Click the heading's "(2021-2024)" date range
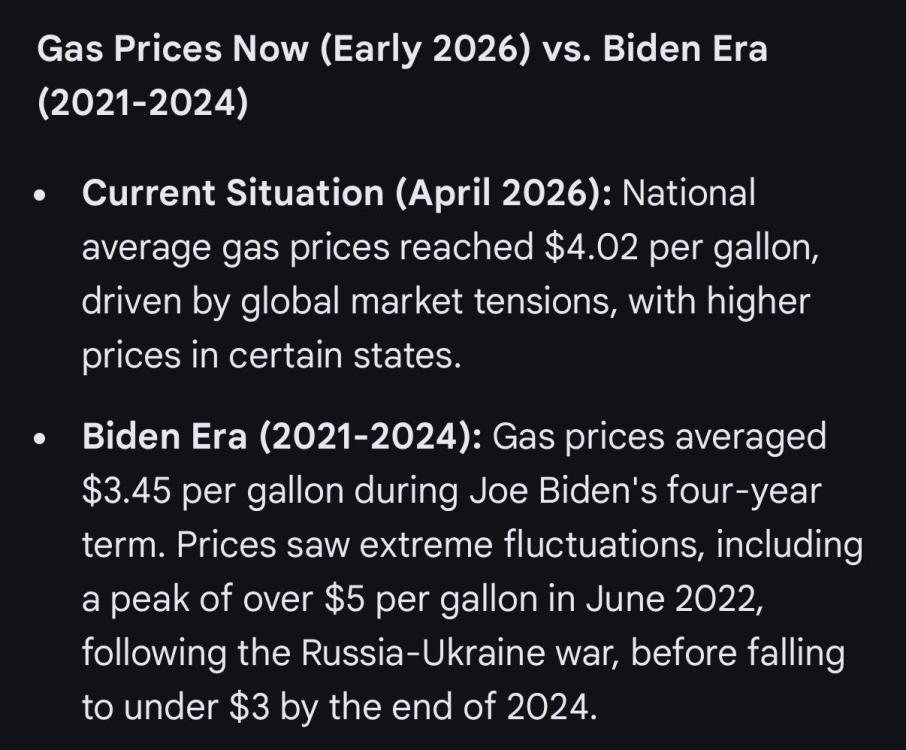The image size is (906, 750). [x=141, y=103]
